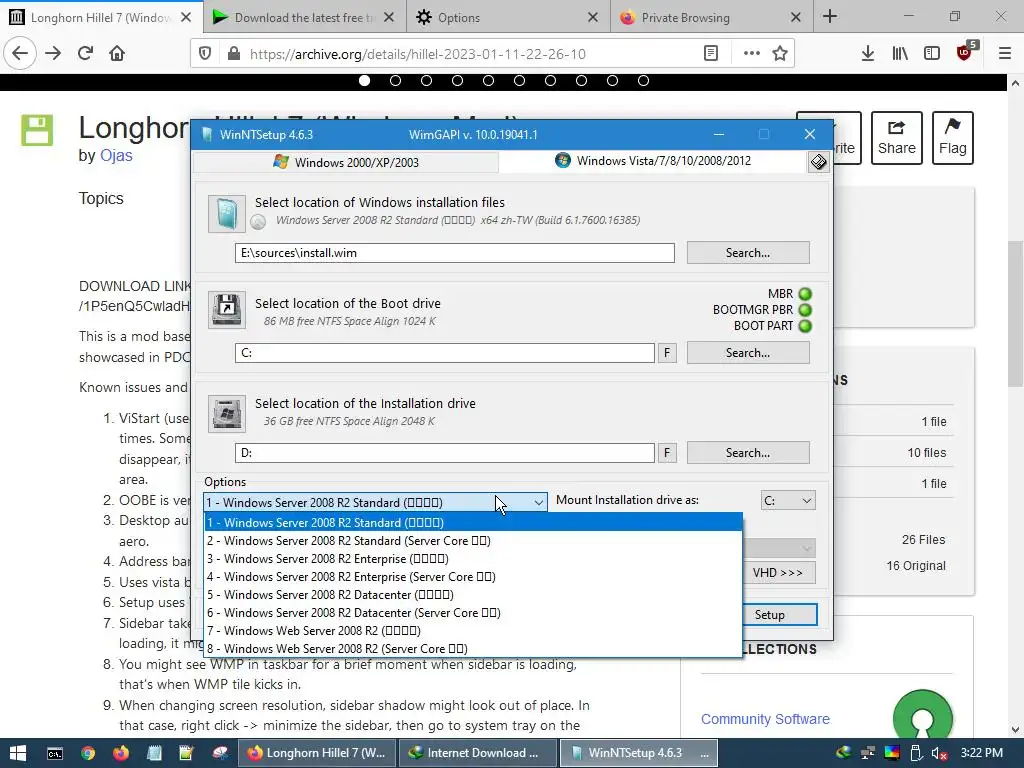The height and width of the screenshot is (768, 1024).
Task: Choose Windows Web Server 2008 R2 Server Core
Action: pos(473,648)
